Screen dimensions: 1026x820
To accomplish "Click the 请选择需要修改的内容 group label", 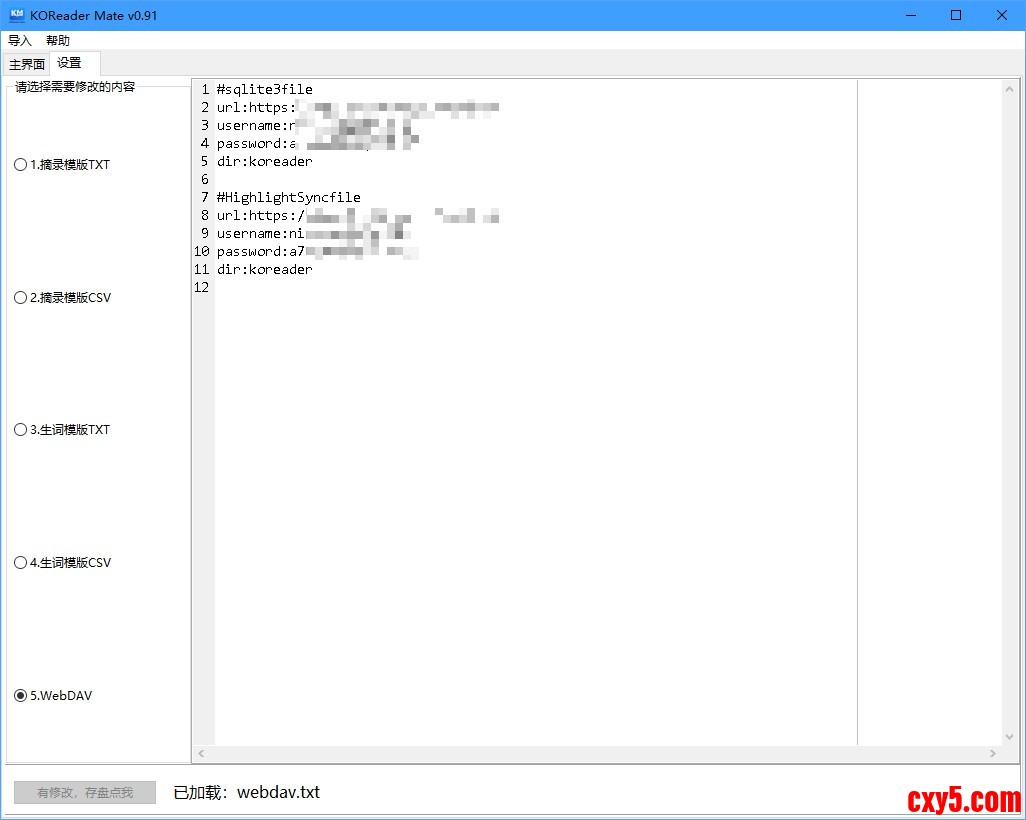I will [x=75, y=86].
